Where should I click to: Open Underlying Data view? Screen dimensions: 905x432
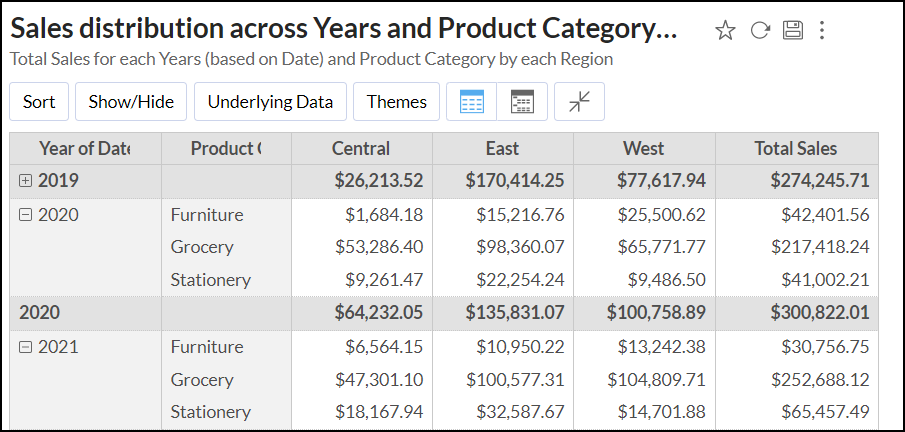click(270, 102)
